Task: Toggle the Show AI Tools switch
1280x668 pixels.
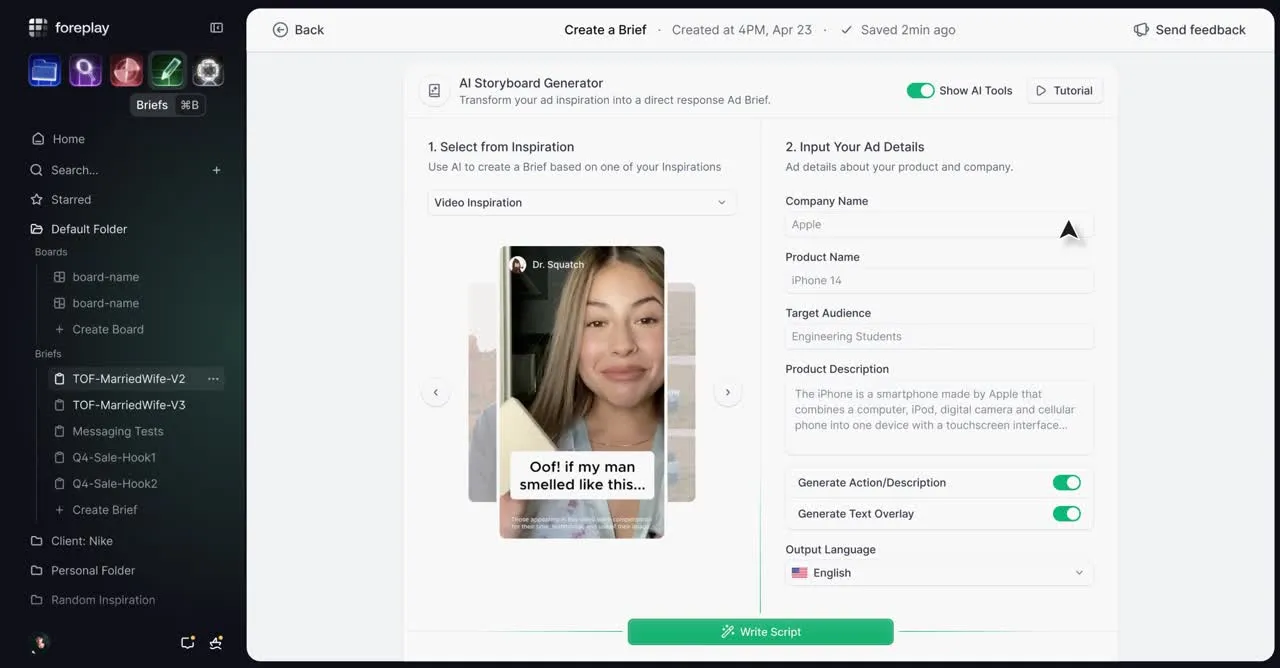Action: tap(920, 90)
